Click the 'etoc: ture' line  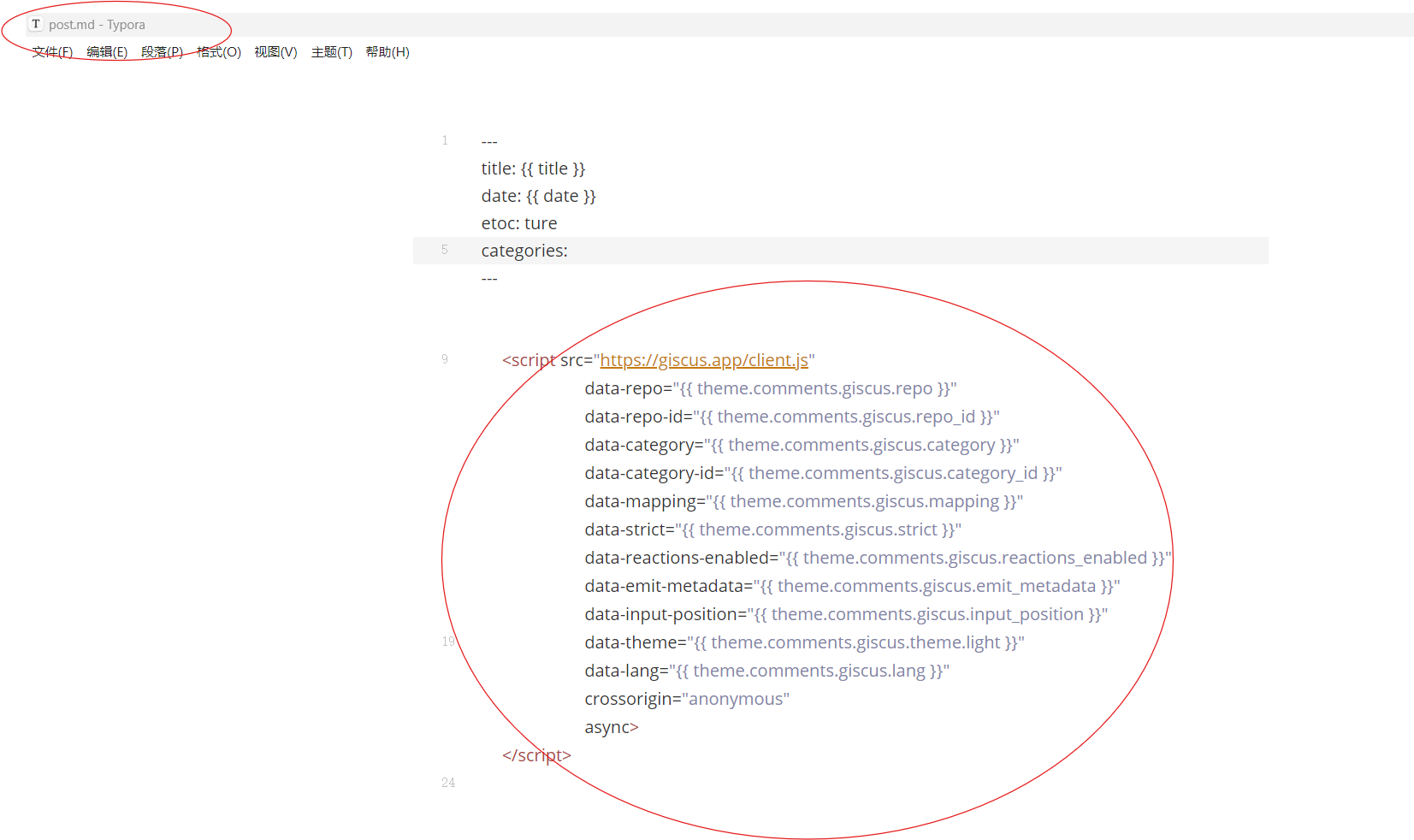click(518, 223)
